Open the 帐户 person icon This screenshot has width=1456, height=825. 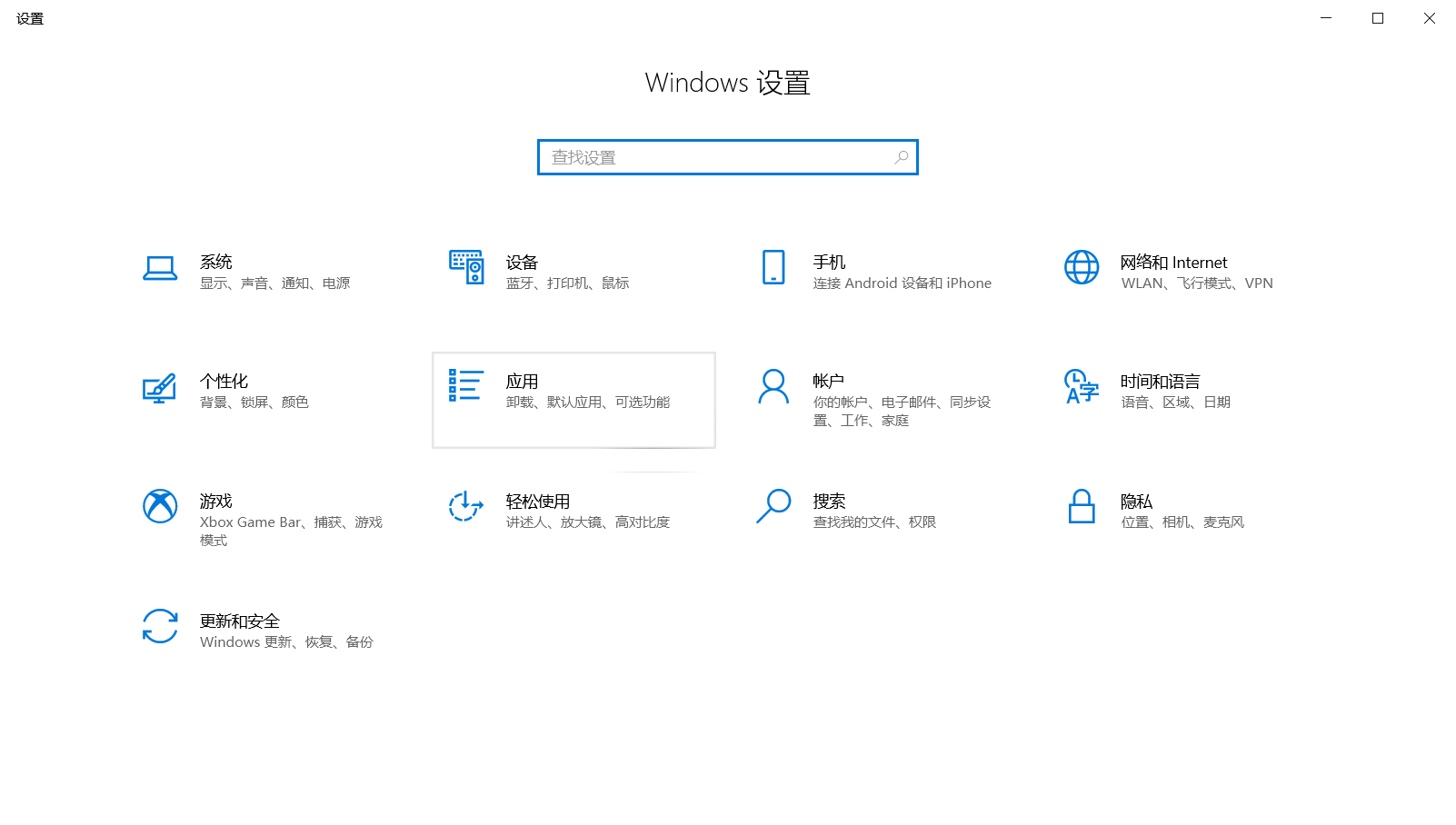773,386
